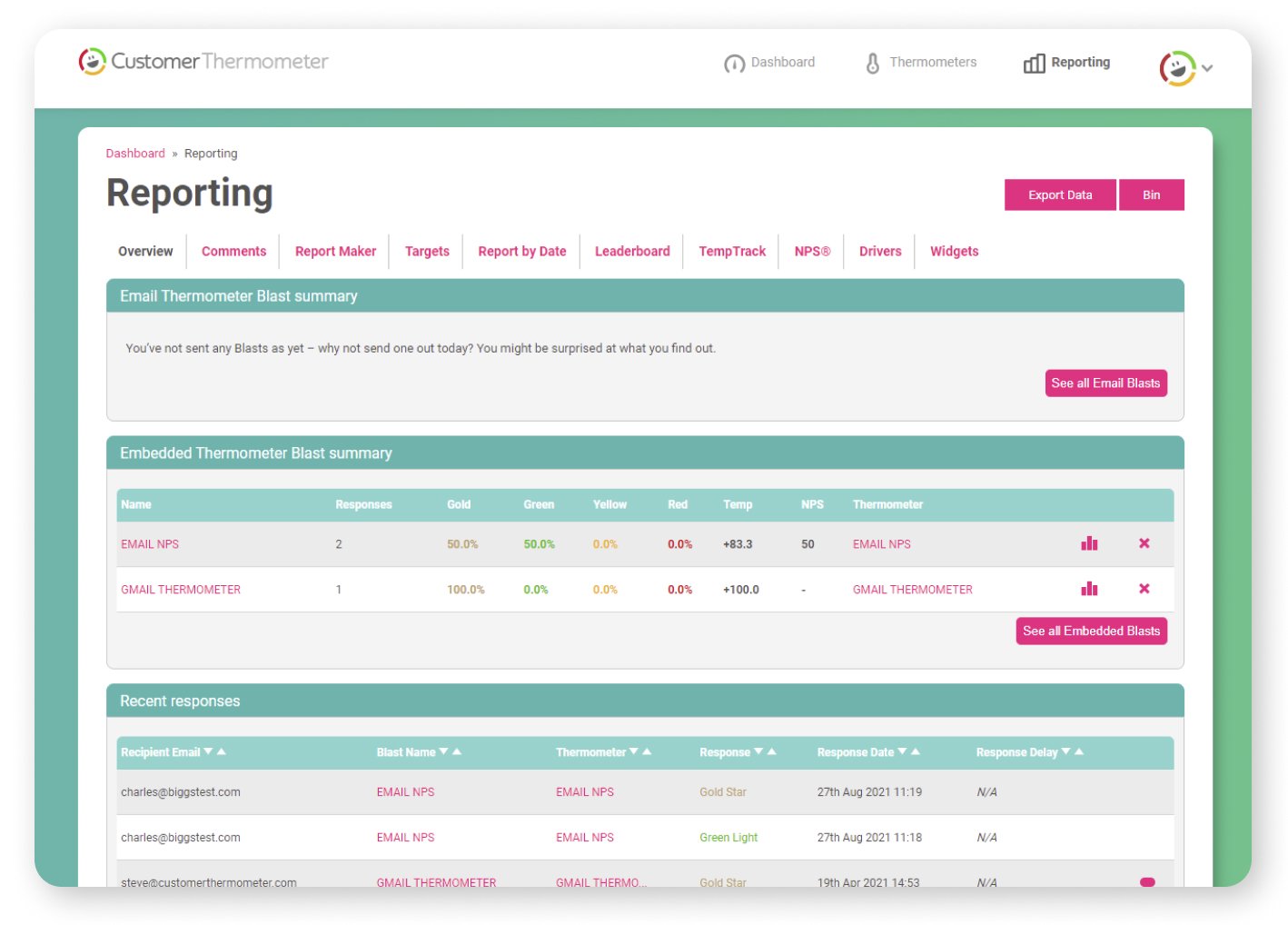The height and width of the screenshot is (925, 1288).
Task: Delete the EMAIL NPS blast row
Action: coord(1144,543)
